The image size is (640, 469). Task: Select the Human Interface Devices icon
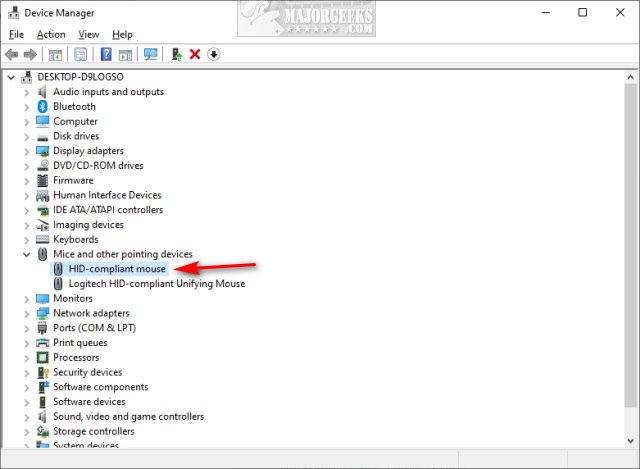click(x=42, y=196)
